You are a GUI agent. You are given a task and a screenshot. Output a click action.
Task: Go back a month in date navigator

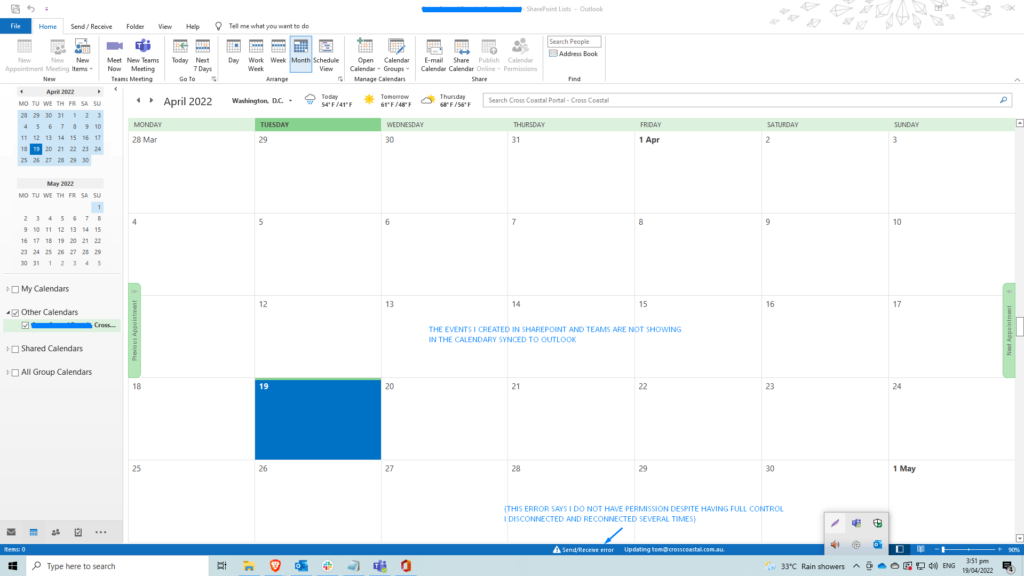coord(22,92)
